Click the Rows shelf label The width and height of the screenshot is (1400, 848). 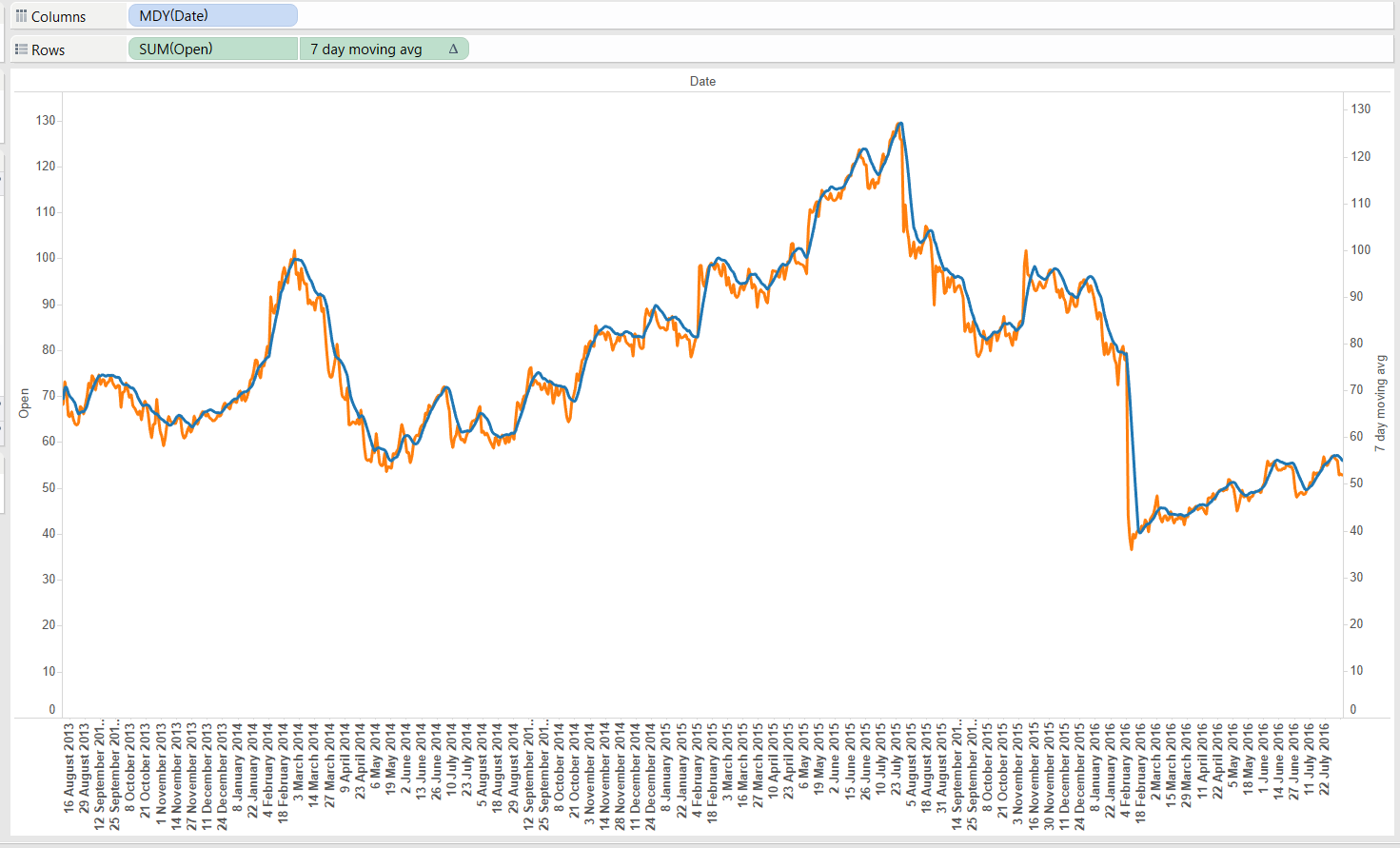pos(48,49)
